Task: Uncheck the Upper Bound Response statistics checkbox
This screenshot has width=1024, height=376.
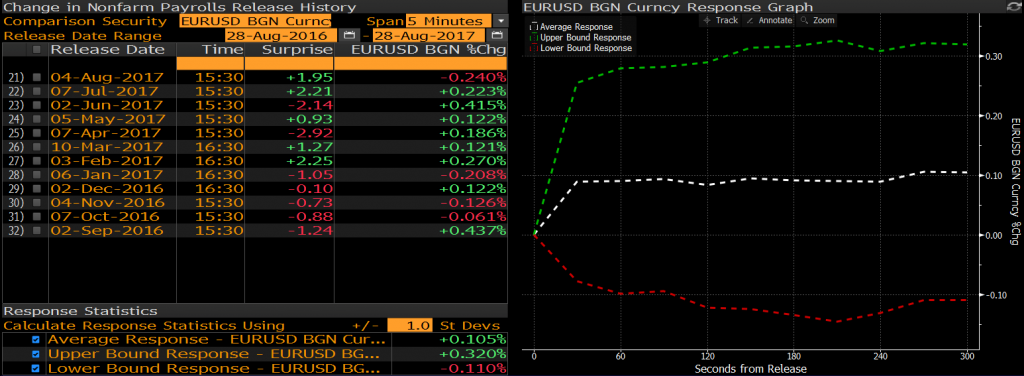Action: click(x=36, y=354)
